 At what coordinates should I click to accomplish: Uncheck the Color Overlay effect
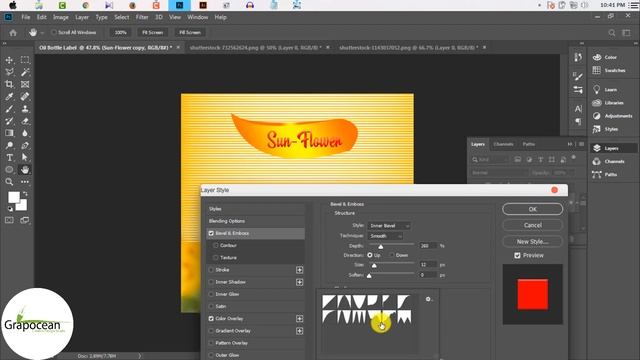tap(211, 318)
